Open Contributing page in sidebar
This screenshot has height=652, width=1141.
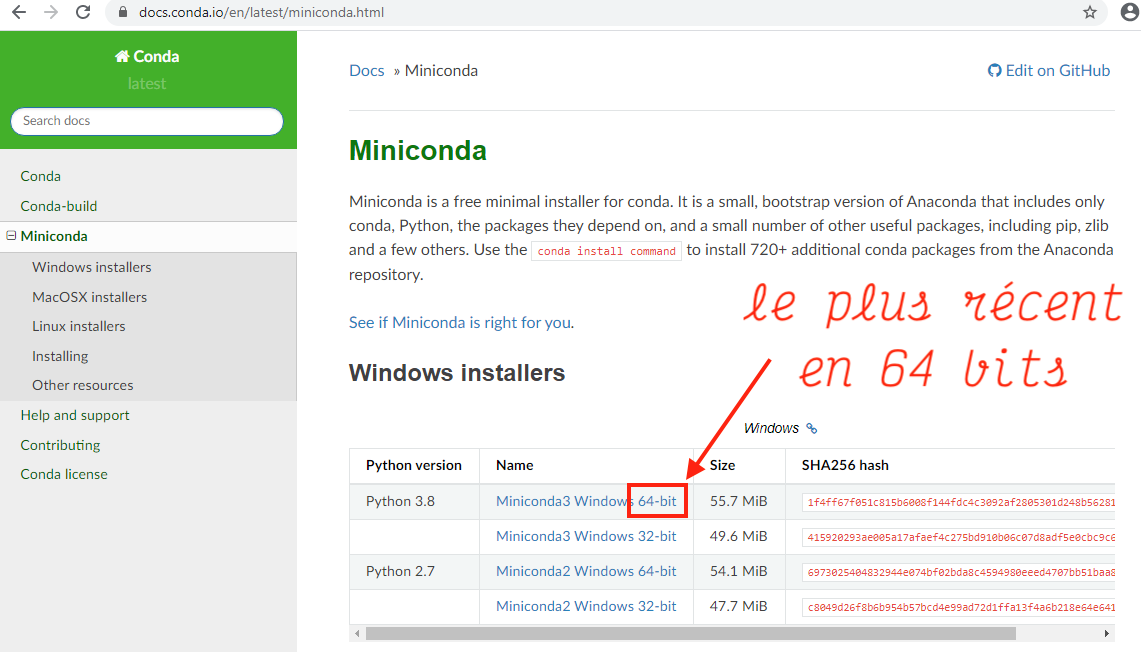[60, 445]
